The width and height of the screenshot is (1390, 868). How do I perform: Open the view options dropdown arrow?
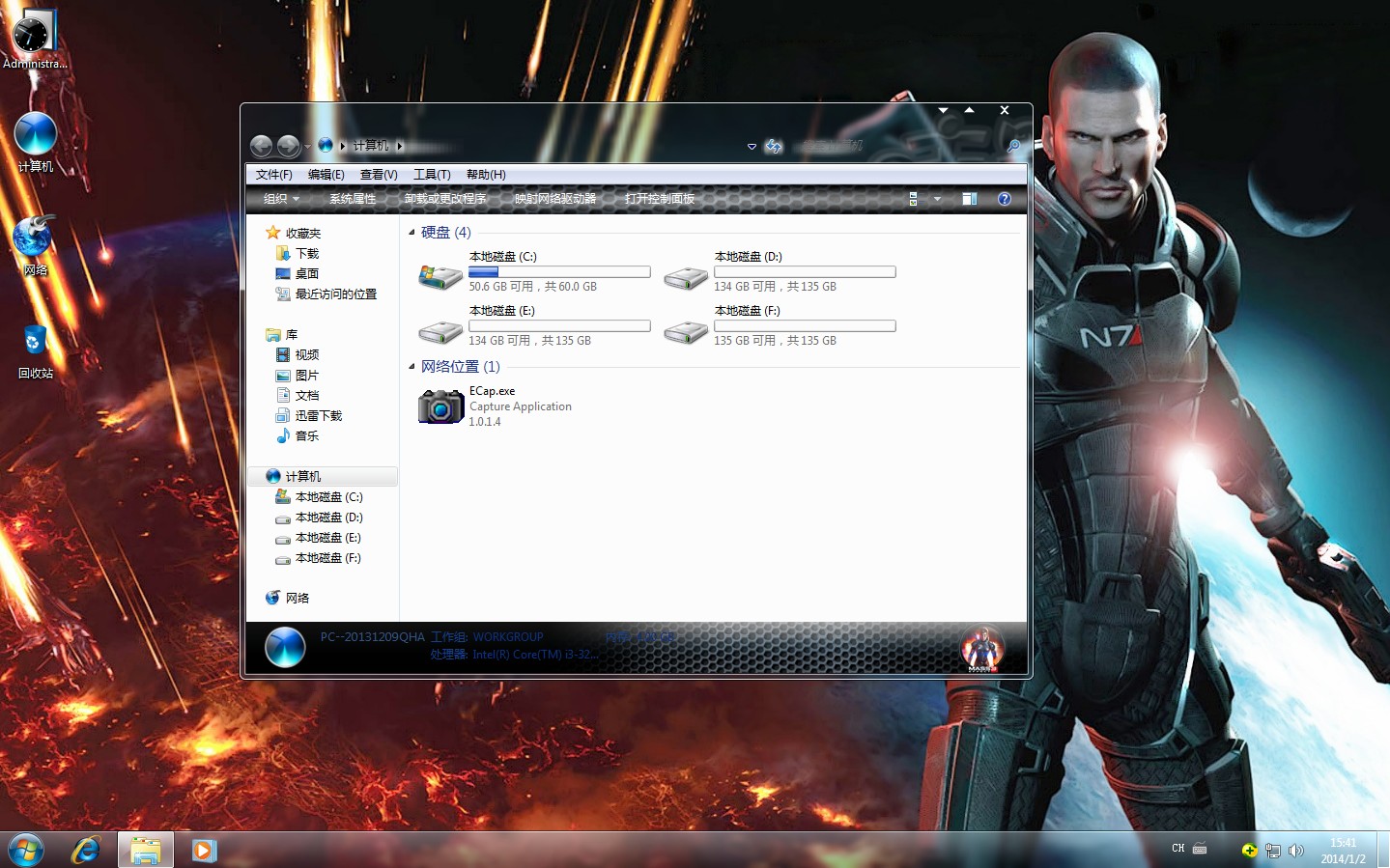(937, 199)
